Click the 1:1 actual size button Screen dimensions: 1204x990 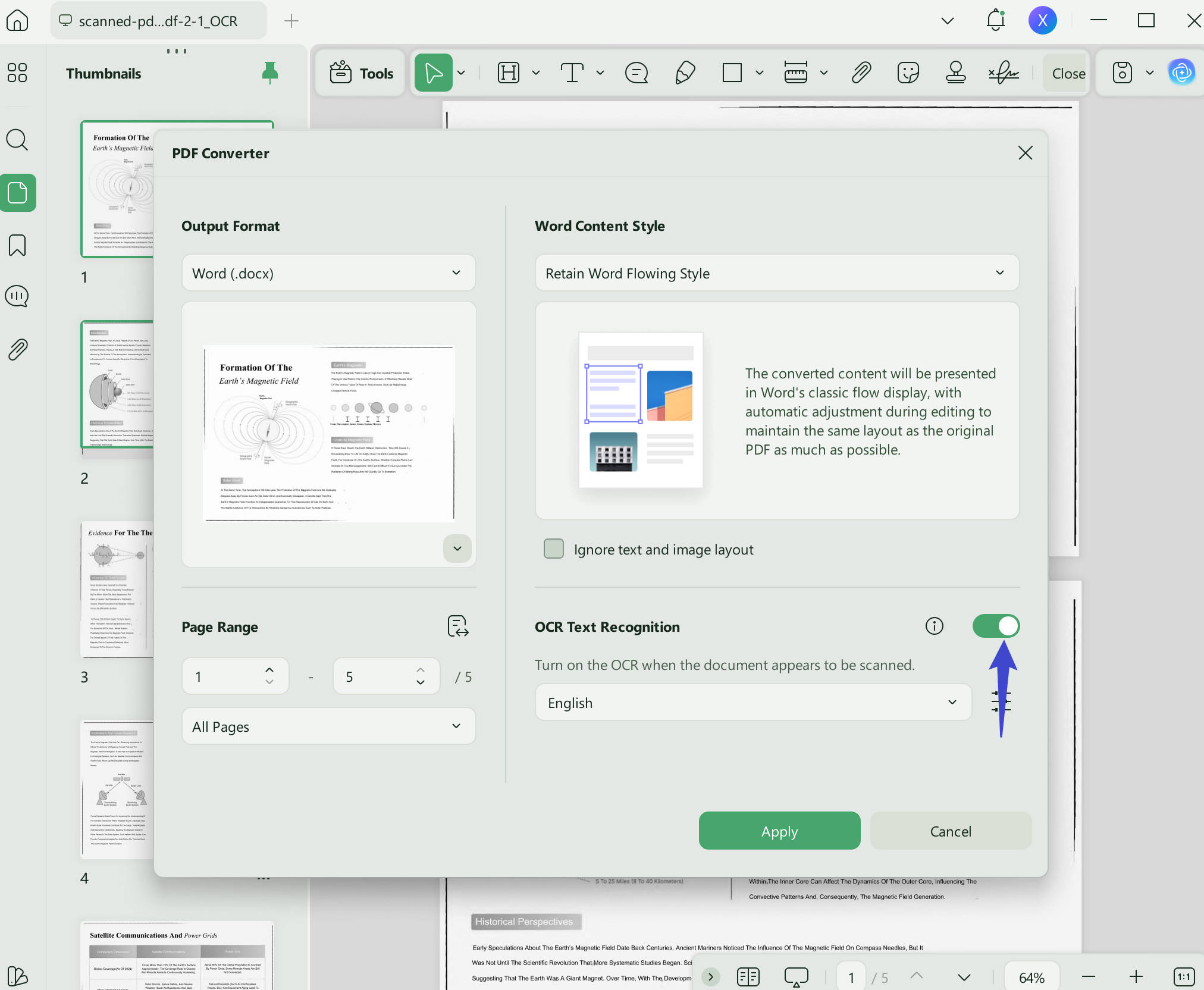(x=1183, y=976)
